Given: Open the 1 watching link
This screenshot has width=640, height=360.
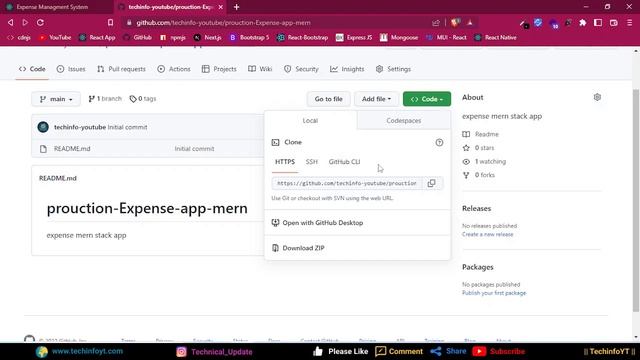Looking at the screenshot, I should (x=484, y=161).
